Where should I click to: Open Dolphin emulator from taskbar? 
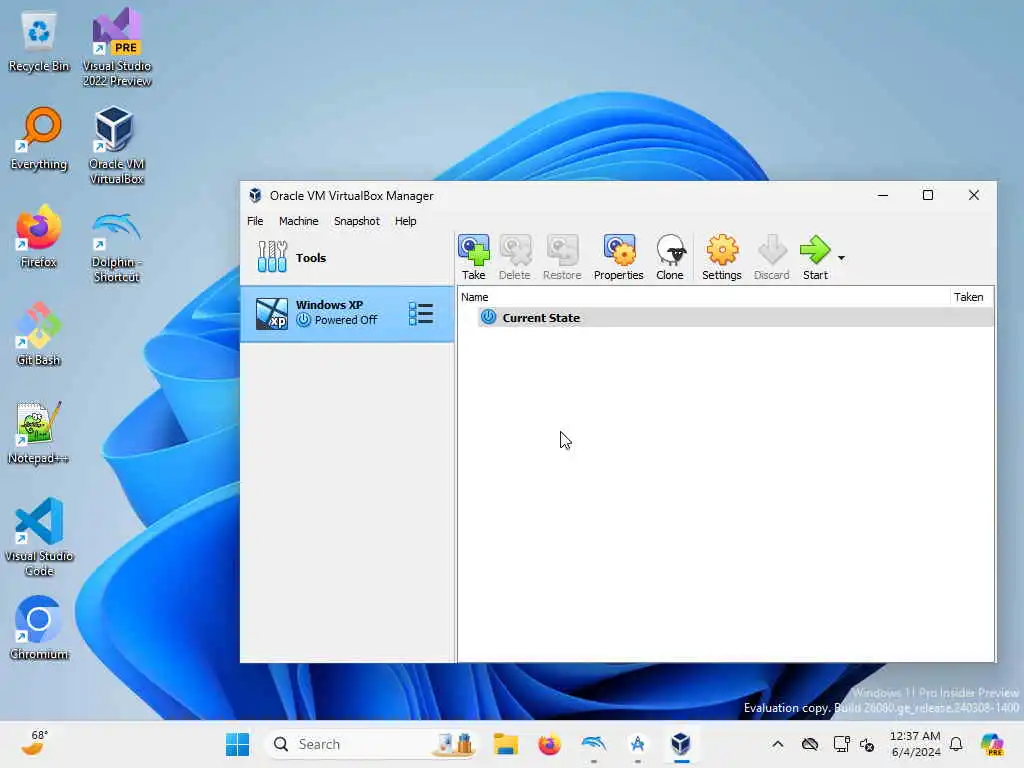tap(594, 744)
